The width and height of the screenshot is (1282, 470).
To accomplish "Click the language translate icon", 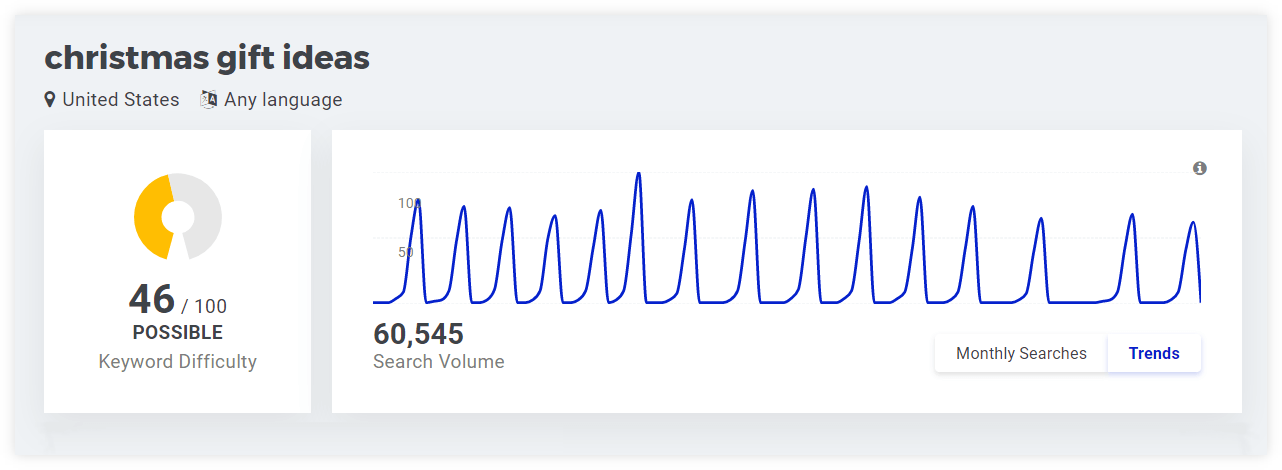I will click(x=209, y=100).
